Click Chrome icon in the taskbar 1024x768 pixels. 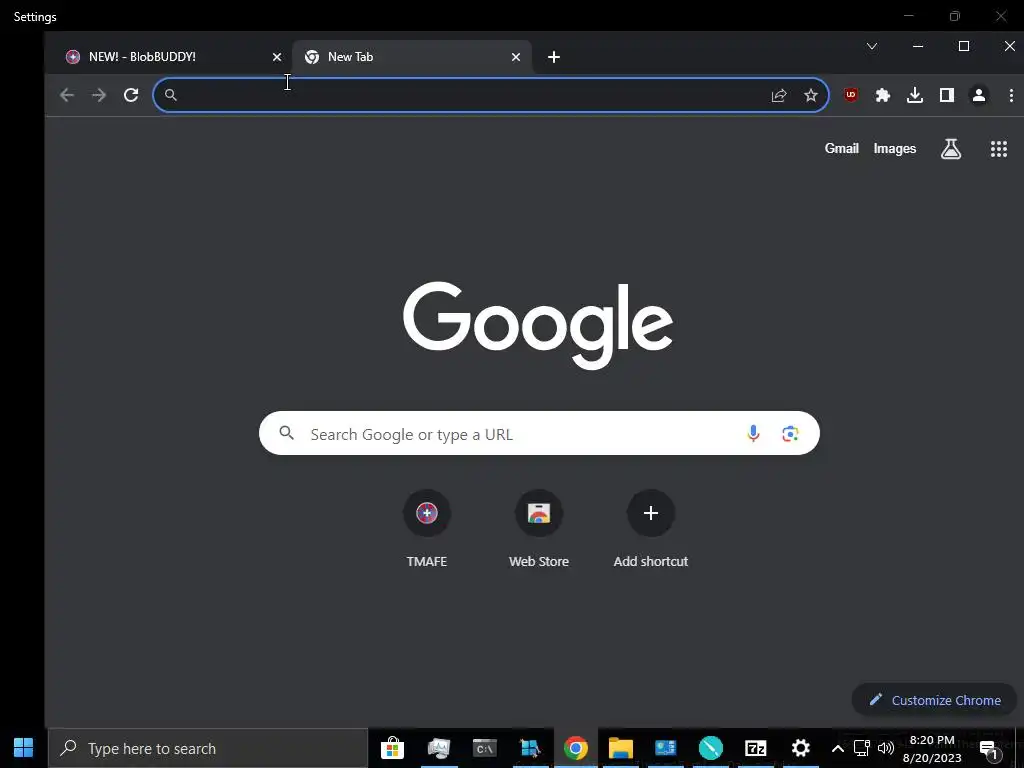575,748
